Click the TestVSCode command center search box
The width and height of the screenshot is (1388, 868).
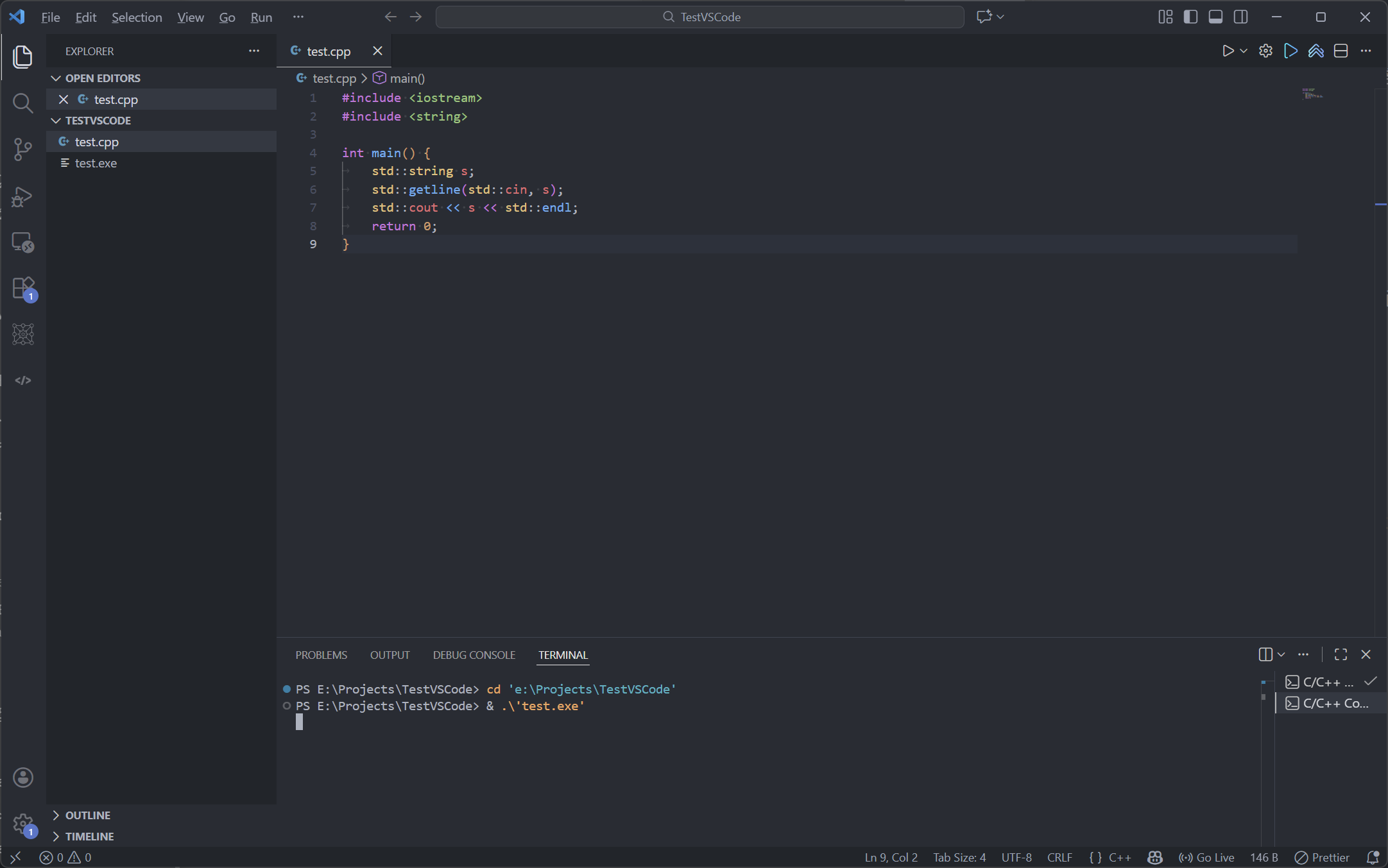coord(699,17)
